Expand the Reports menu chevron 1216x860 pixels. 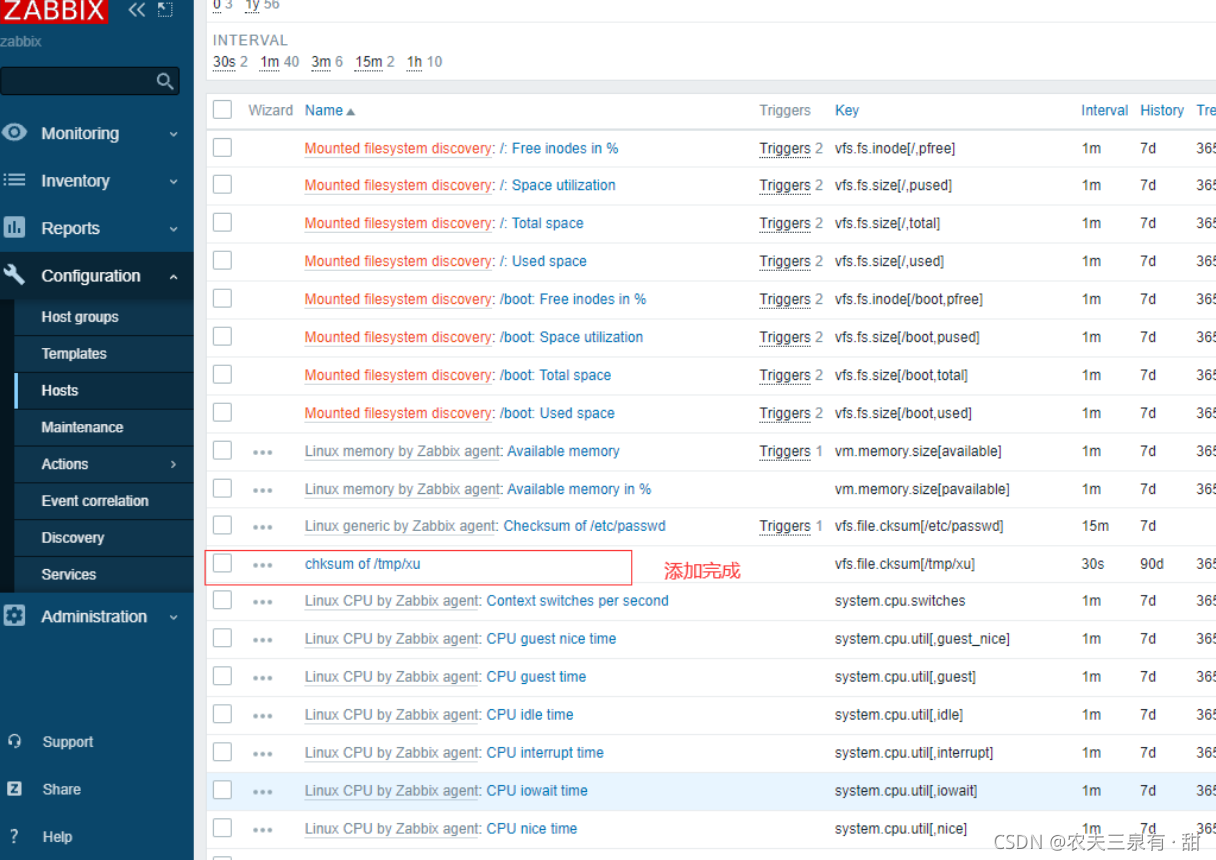coord(173,229)
